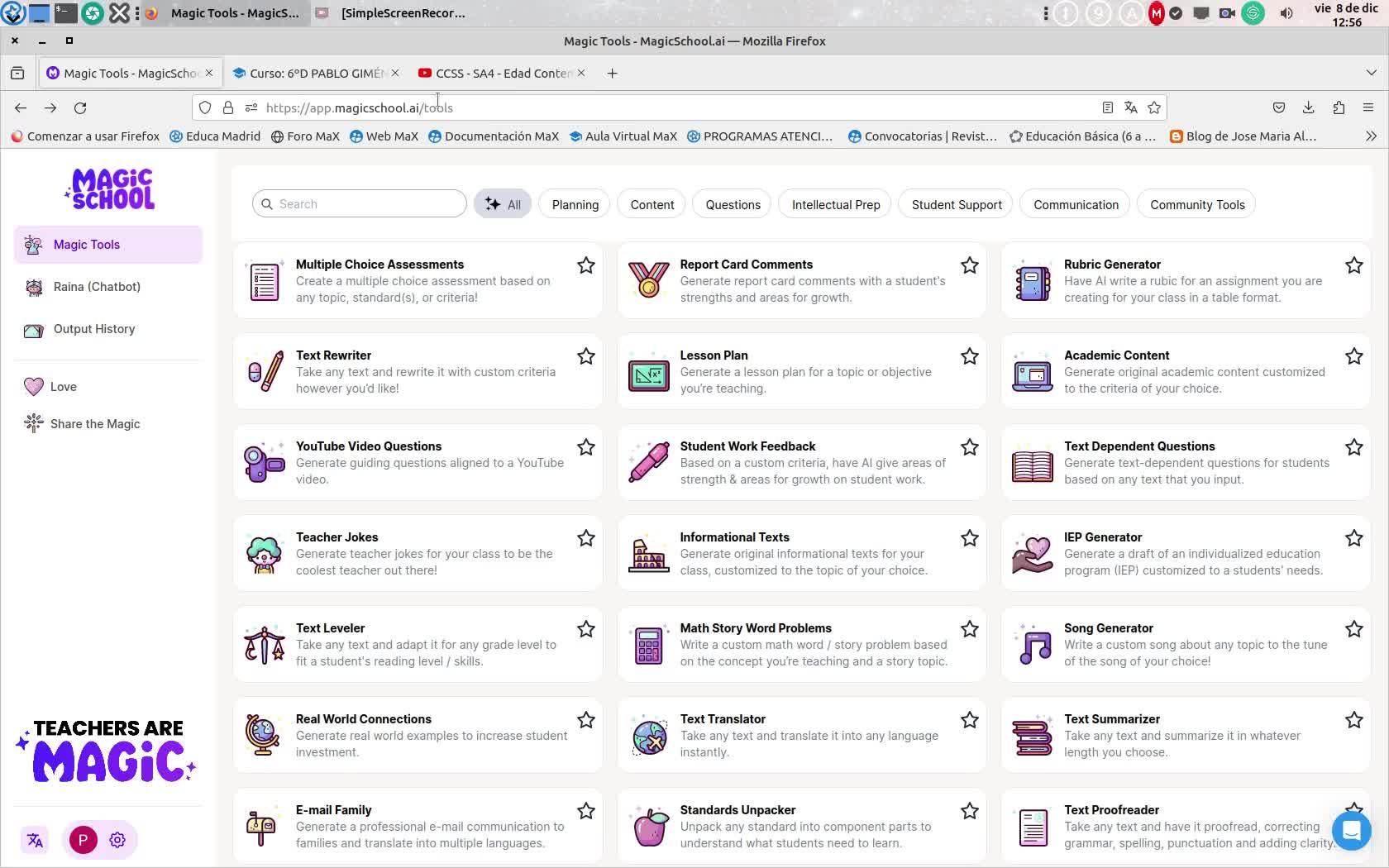Image resolution: width=1389 pixels, height=868 pixels.
Task: Open the Multiple Choice Assessments tool icon
Action: coord(265,281)
